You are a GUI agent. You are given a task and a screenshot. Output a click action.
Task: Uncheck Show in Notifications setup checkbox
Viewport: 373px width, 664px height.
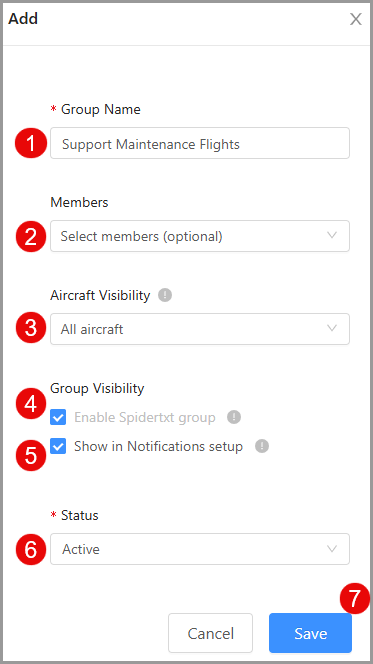(58, 446)
